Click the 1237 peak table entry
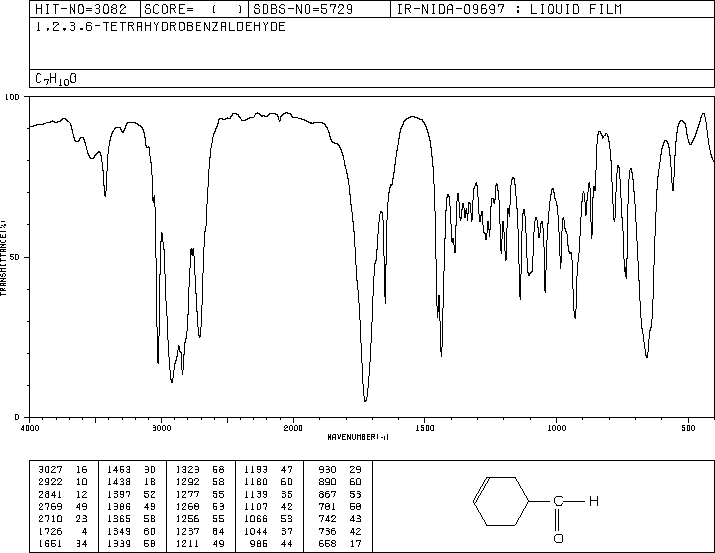715x553 pixels. 187,532
